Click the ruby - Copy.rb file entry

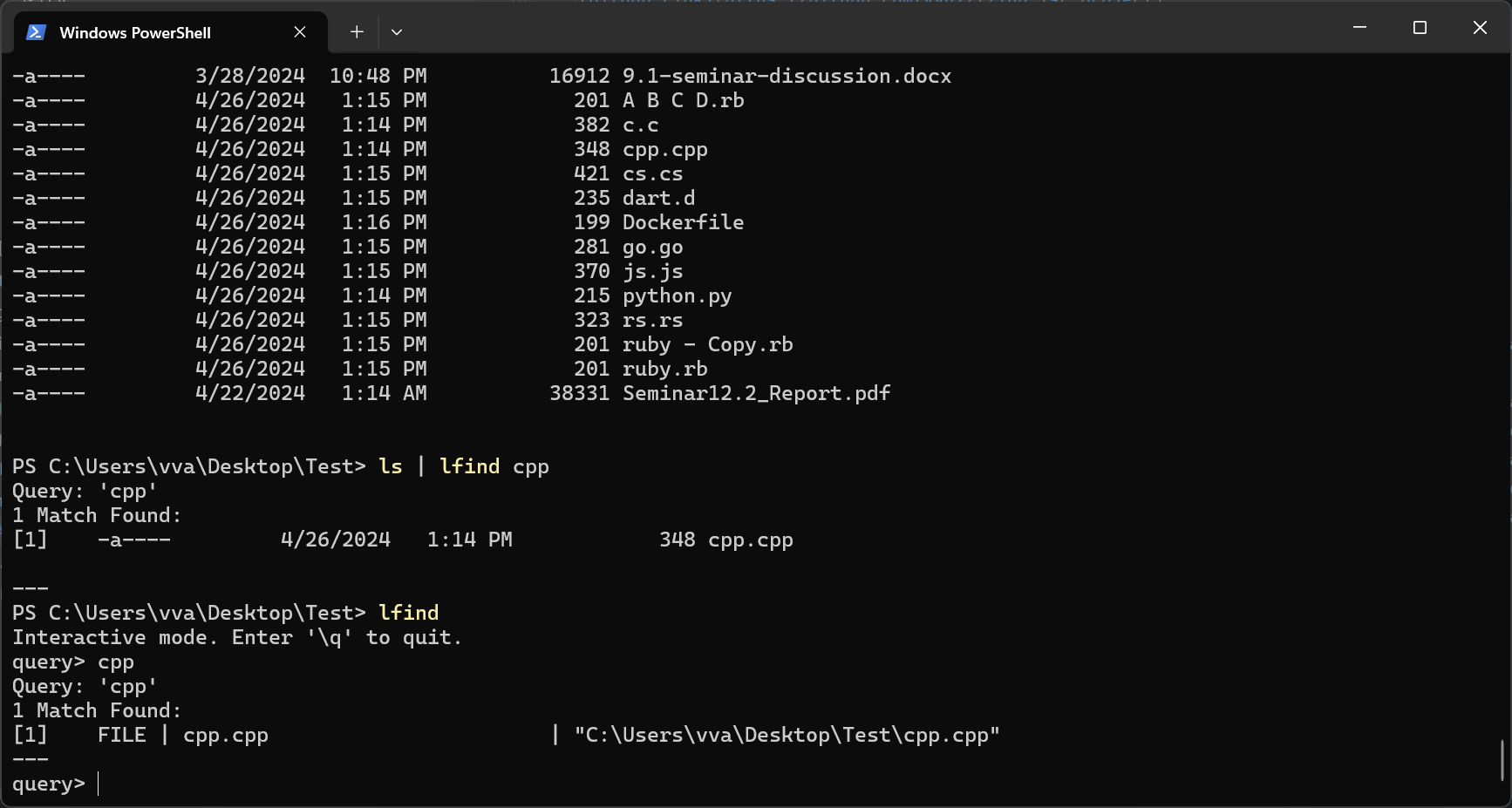tap(707, 344)
